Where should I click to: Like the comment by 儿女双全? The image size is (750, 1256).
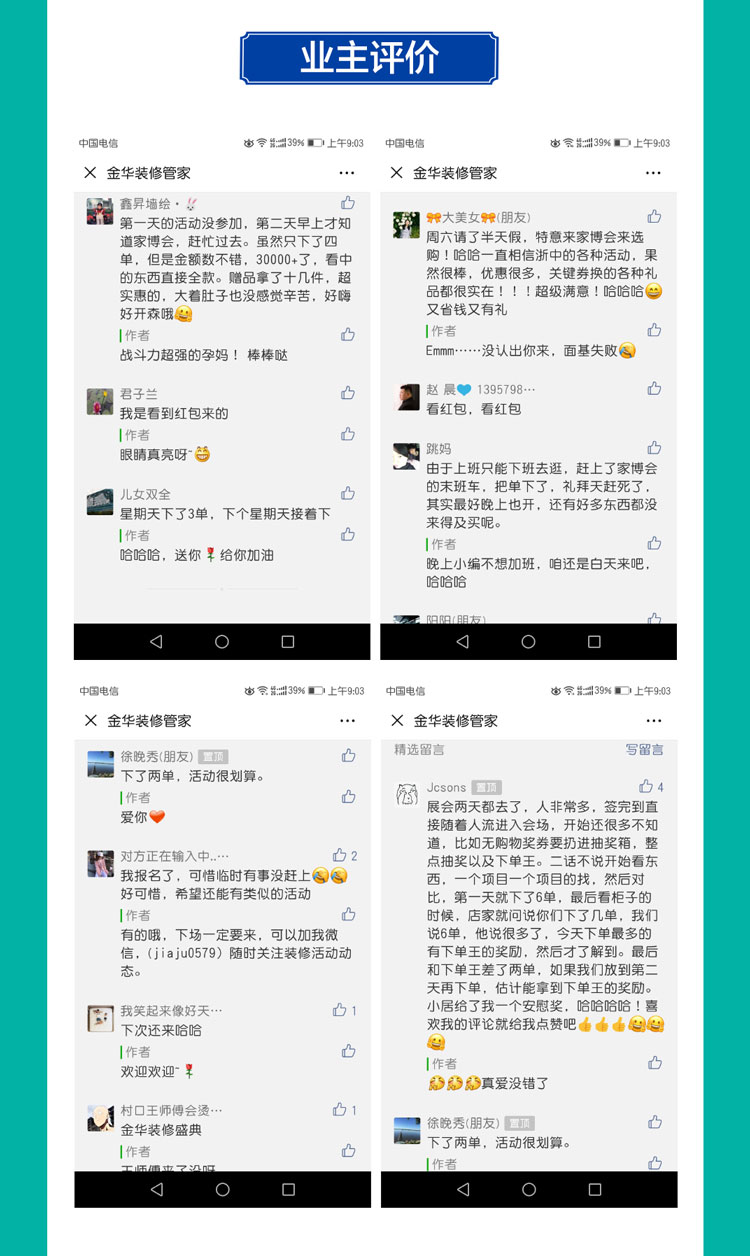click(348, 494)
